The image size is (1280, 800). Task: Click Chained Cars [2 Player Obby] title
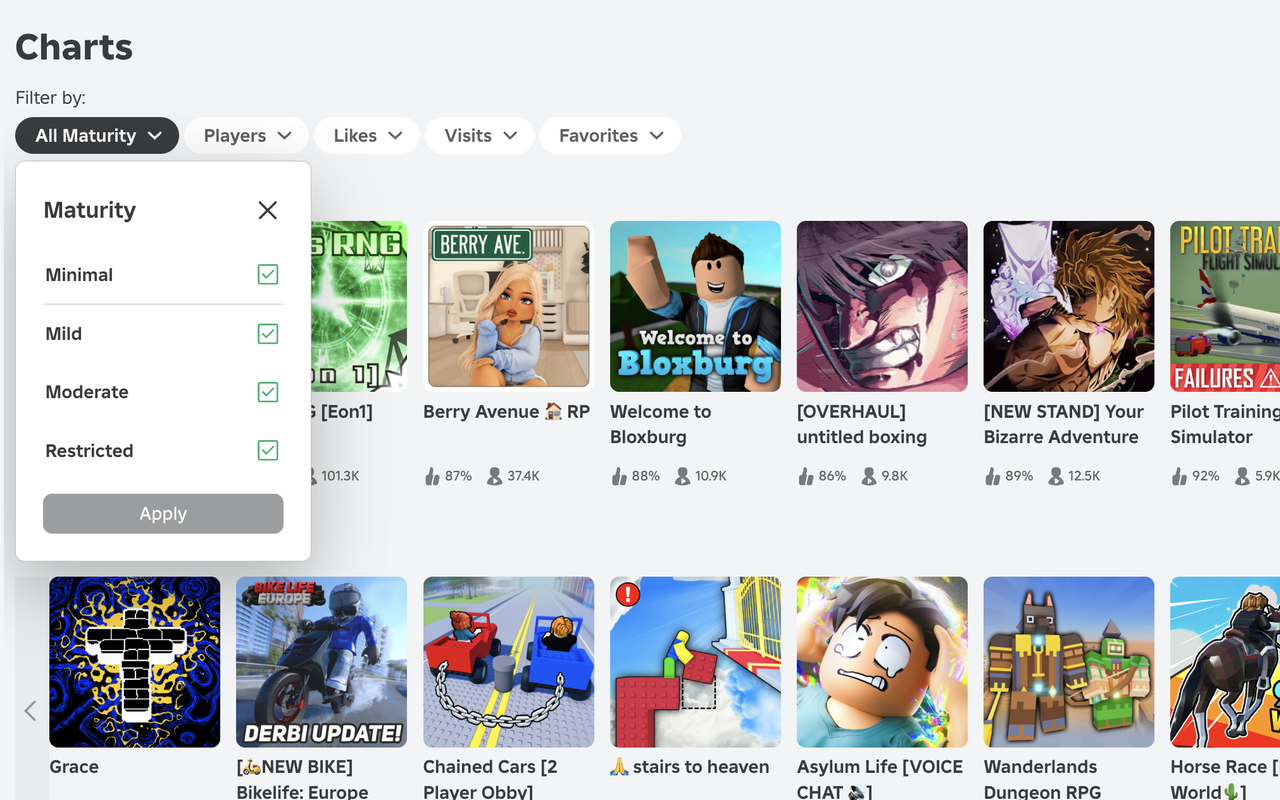coord(490,779)
